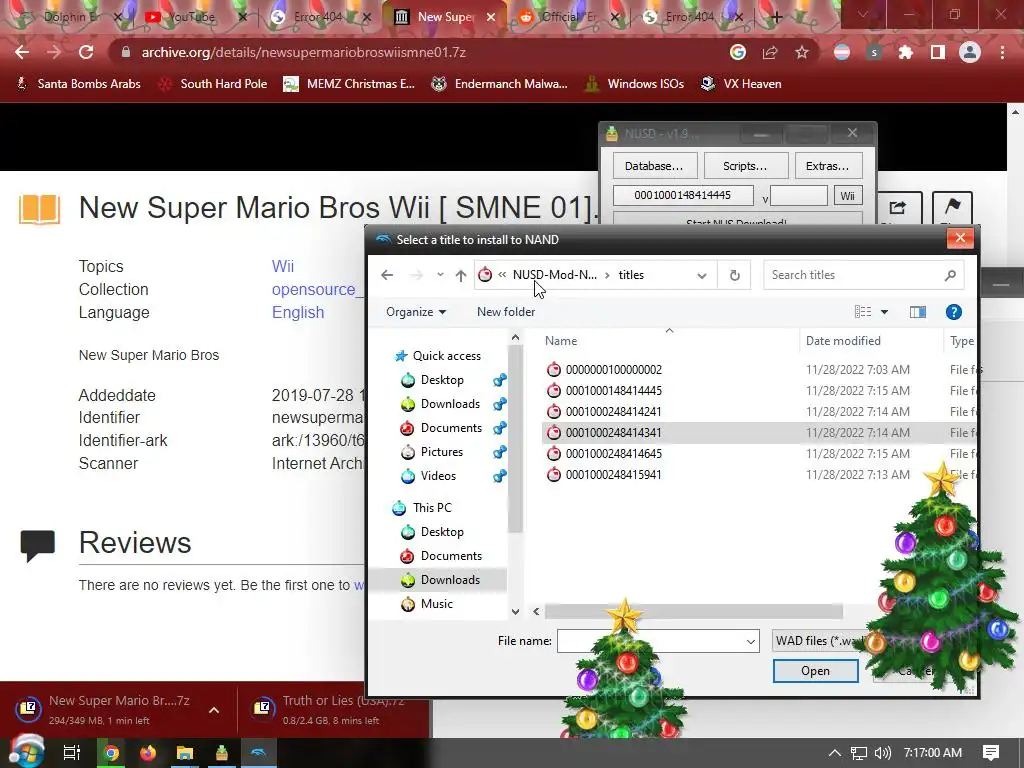This screenshot has height=768, width=1024.
Task: Open NUSD Scripts button
Action: click(745, 166)
